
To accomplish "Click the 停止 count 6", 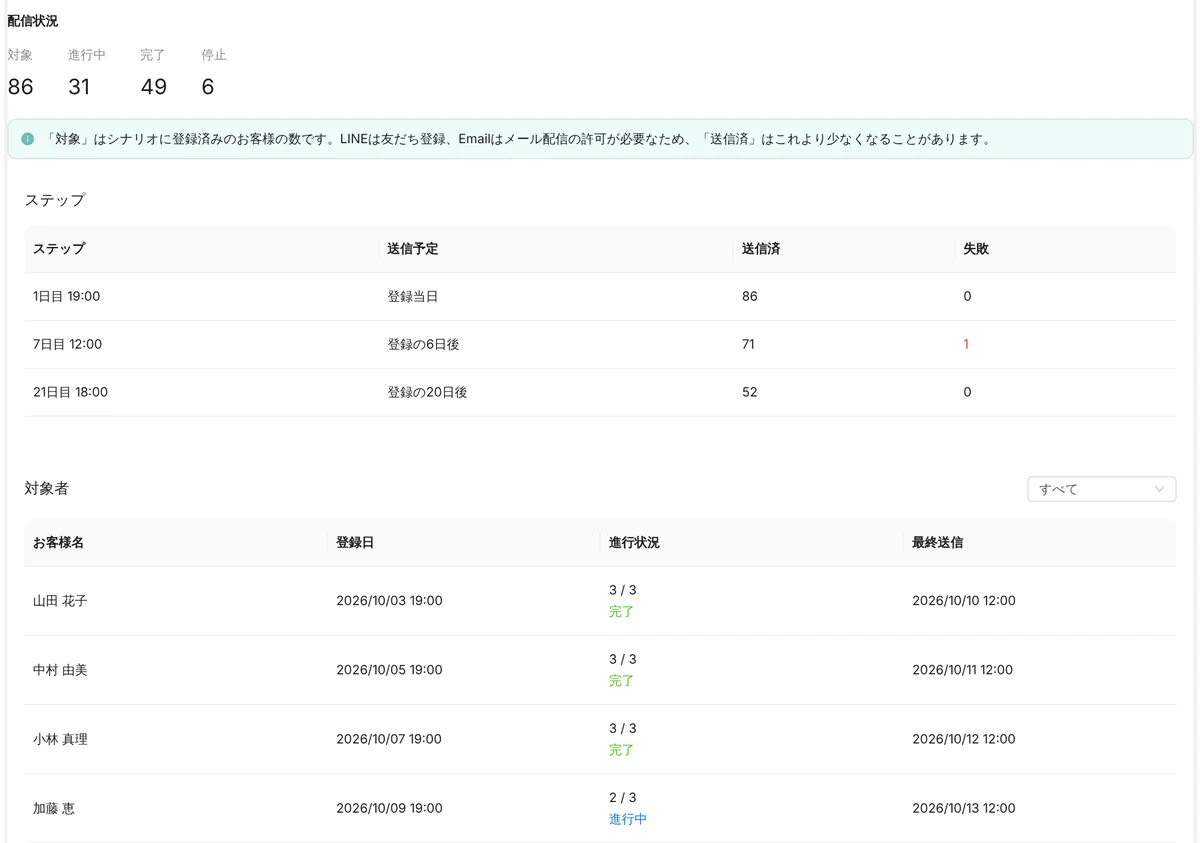I will point(208,87).
